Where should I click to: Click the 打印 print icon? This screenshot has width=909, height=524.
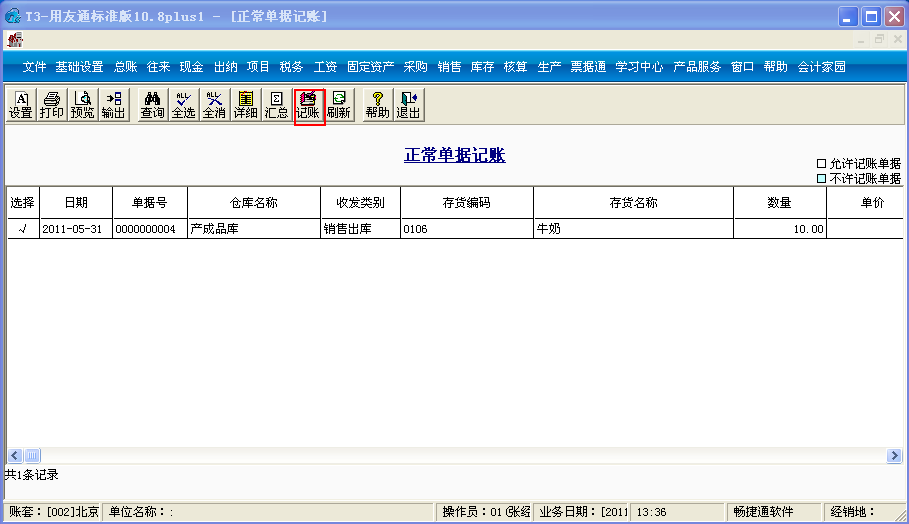pos(52,105)
